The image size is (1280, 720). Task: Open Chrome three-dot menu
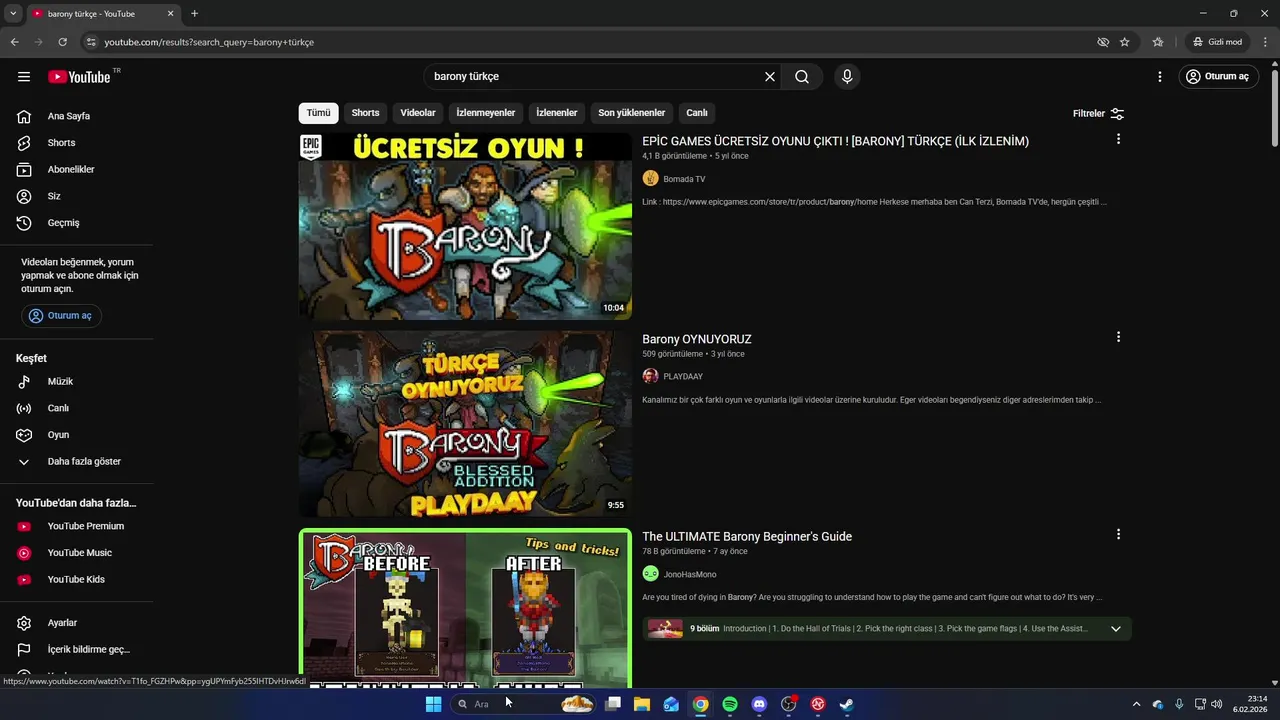point(1265,42)
